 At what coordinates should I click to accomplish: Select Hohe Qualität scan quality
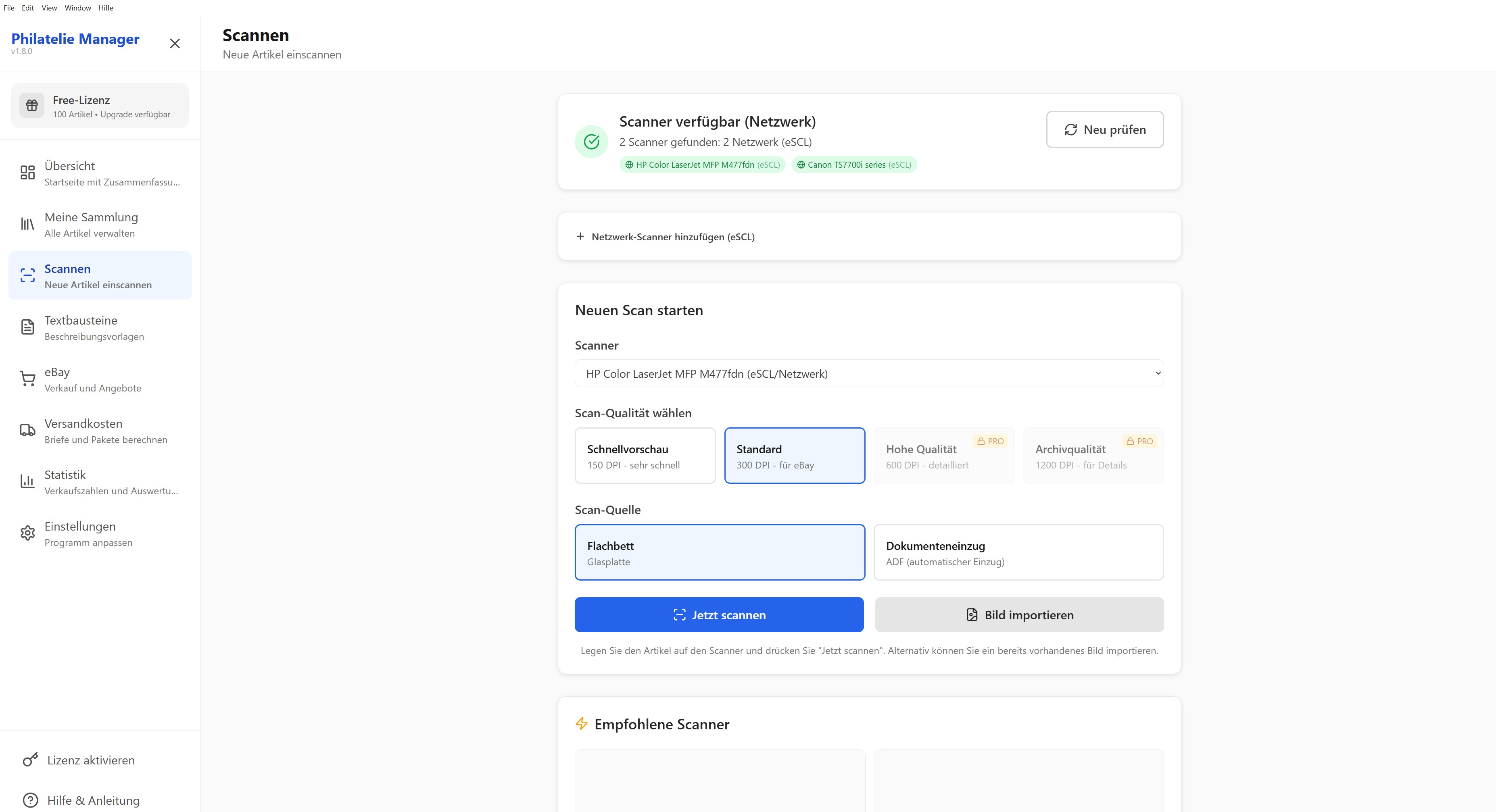[944, 455]
